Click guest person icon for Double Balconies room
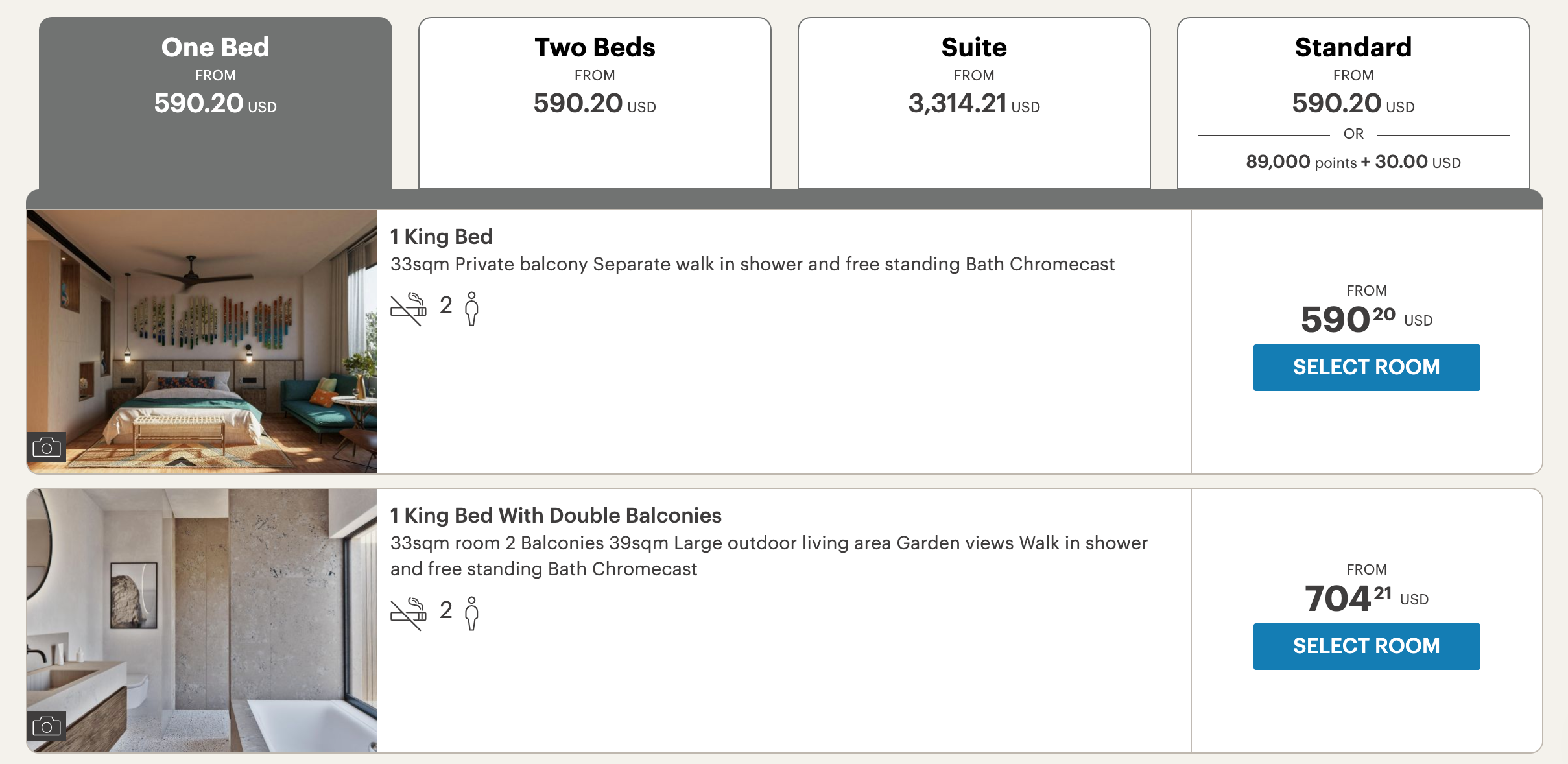The image size is (1568, 764). tap(472, 613)
